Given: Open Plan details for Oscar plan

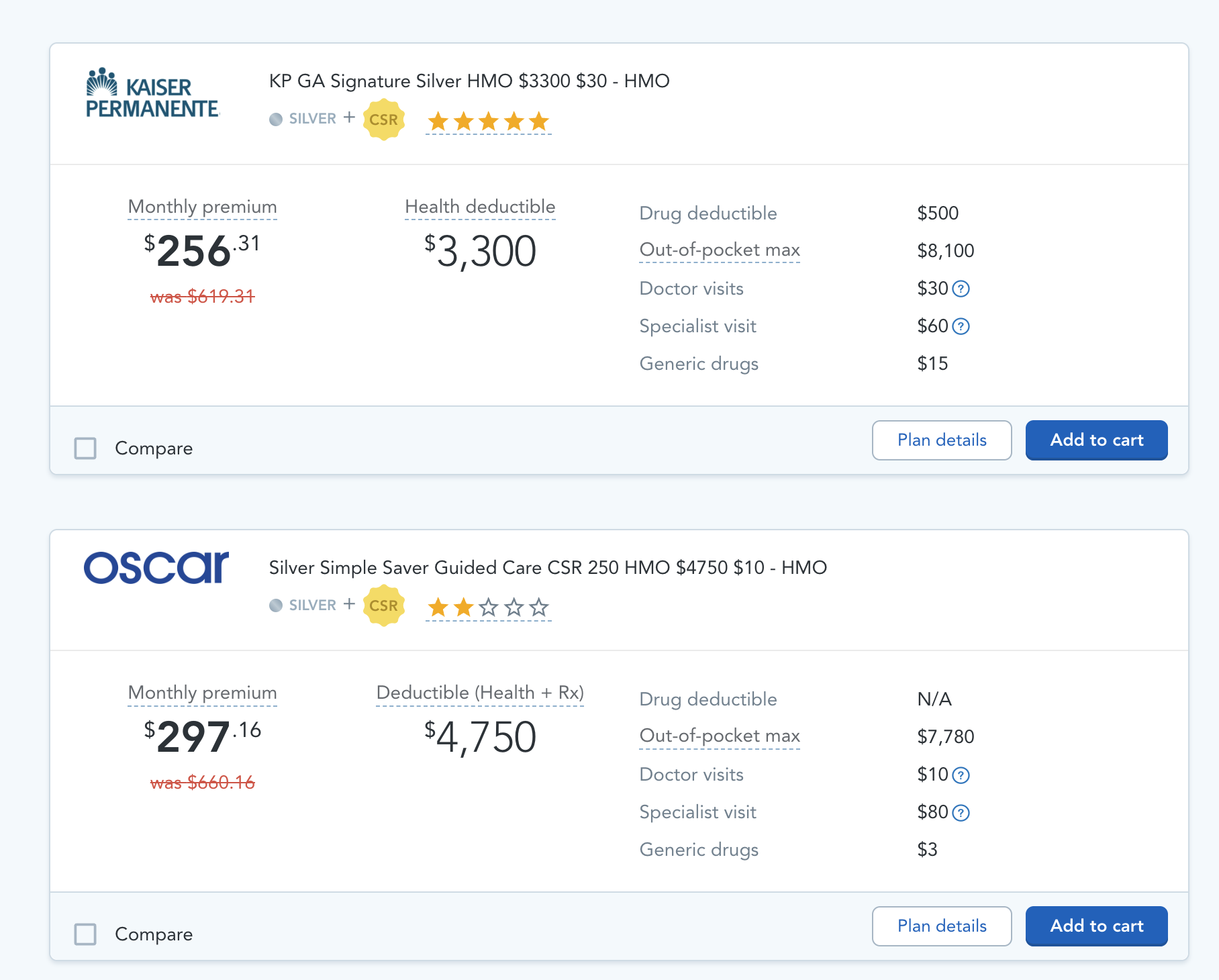Looking at the screenshot, I should [941, 926].
